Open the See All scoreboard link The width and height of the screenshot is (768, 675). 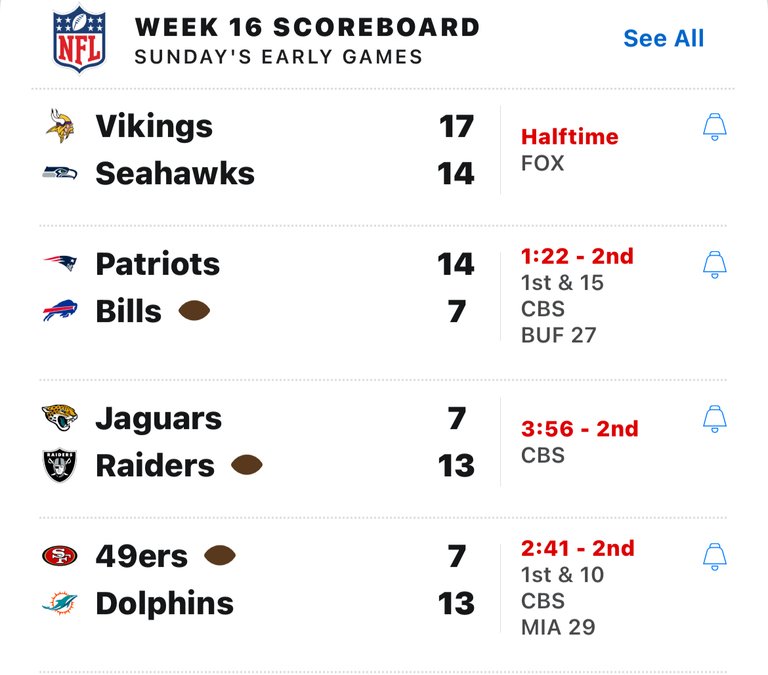point(663,38)
